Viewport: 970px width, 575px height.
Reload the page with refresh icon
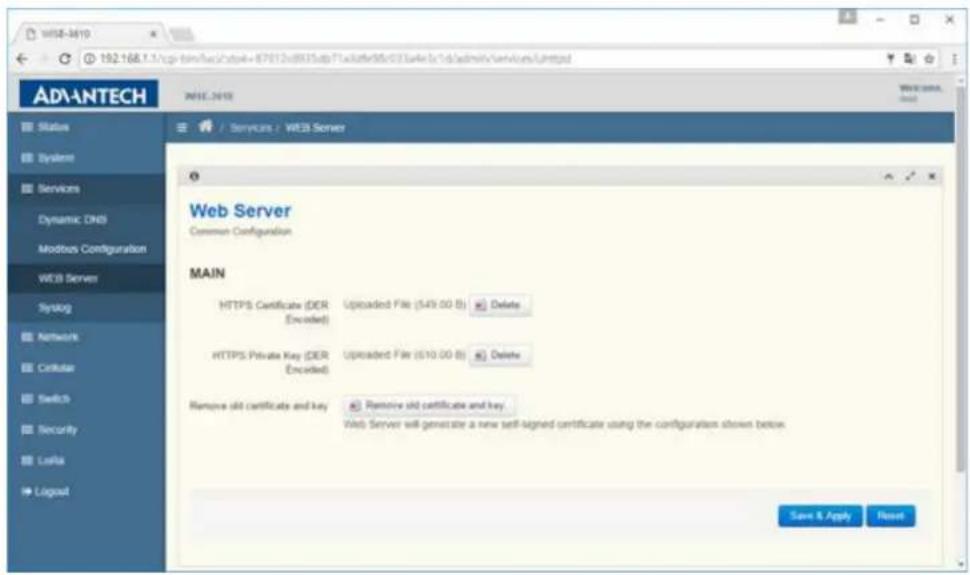click(64, 59)
